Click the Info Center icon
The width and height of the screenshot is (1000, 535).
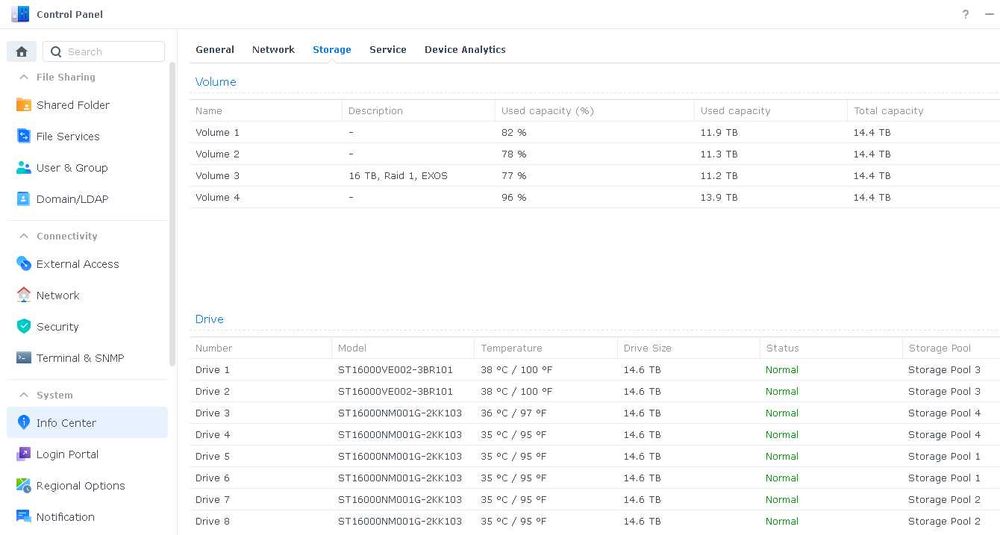(24, 422)
